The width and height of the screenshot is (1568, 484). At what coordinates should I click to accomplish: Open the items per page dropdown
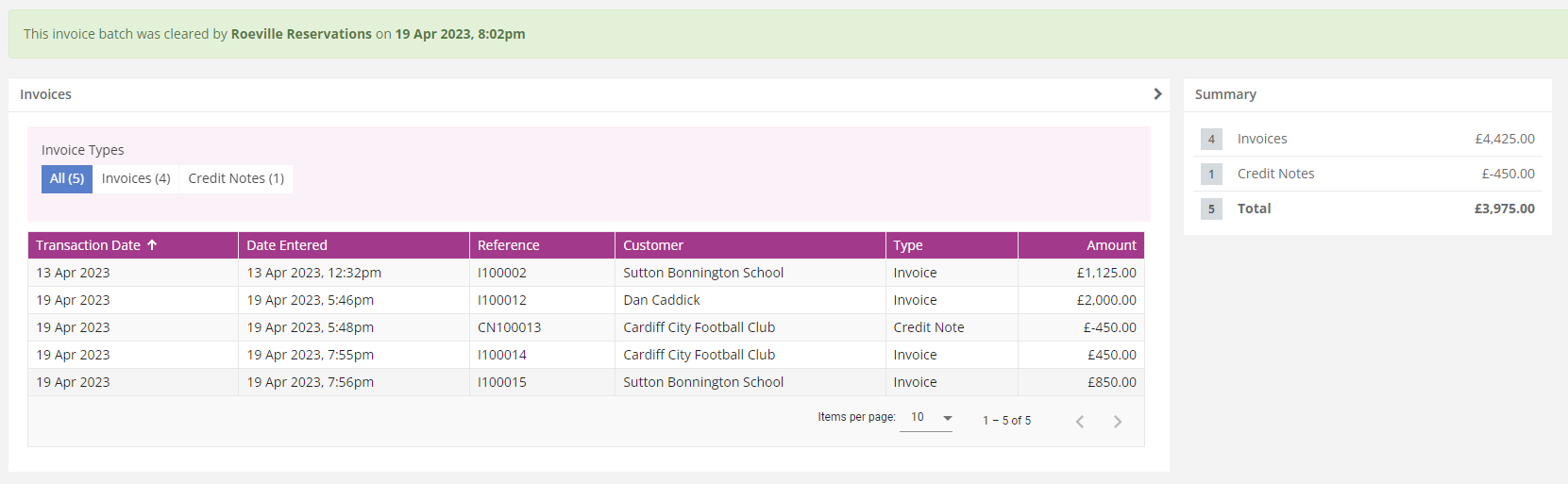(x=926, y=418)
